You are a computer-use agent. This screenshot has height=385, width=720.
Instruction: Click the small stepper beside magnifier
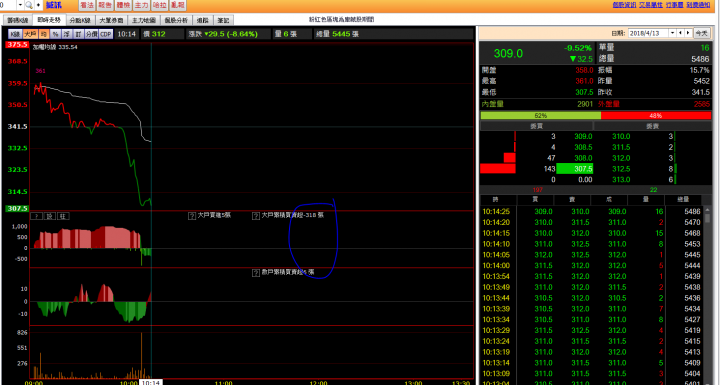38,5
